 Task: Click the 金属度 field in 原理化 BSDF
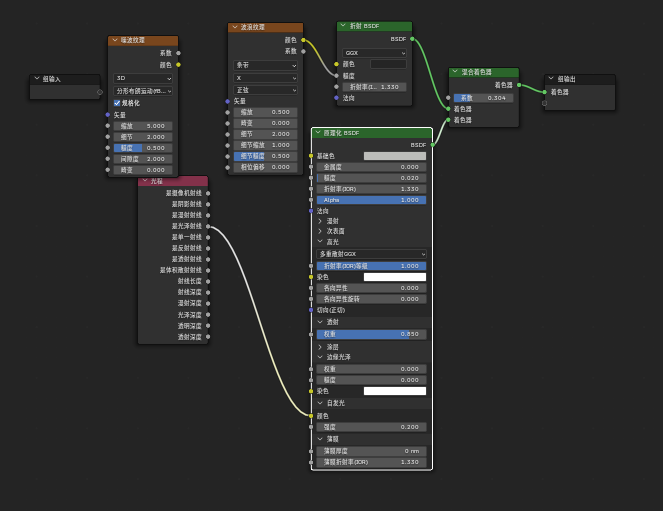[371, 167]
